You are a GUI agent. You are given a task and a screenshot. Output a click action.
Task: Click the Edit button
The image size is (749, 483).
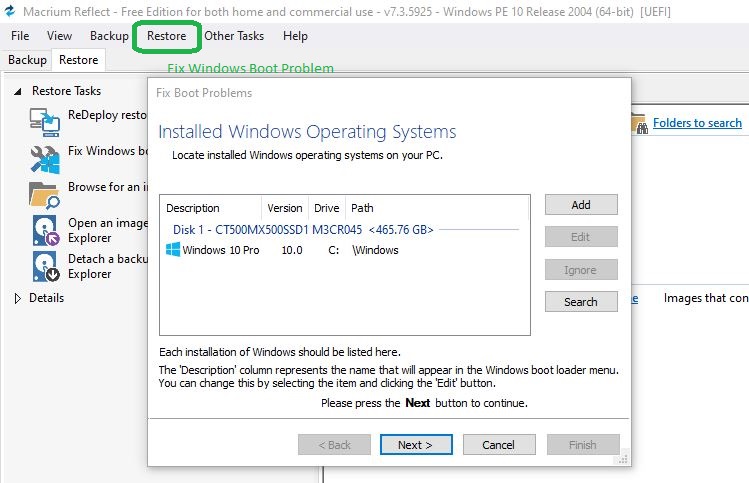click(581, 237)
